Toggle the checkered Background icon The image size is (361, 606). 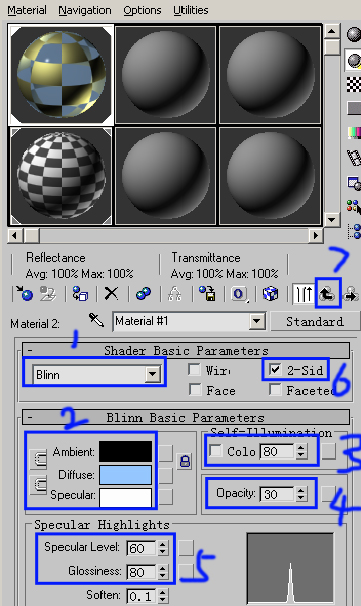[354, 84]
